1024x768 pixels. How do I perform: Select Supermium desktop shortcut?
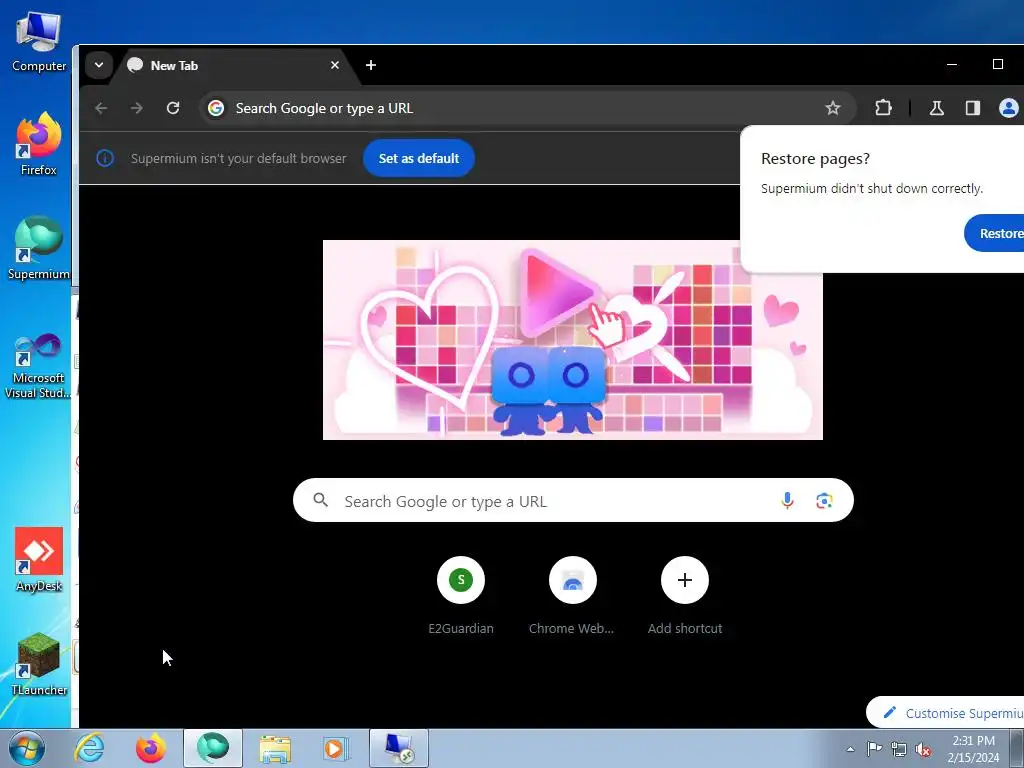[x=39, y=248]
